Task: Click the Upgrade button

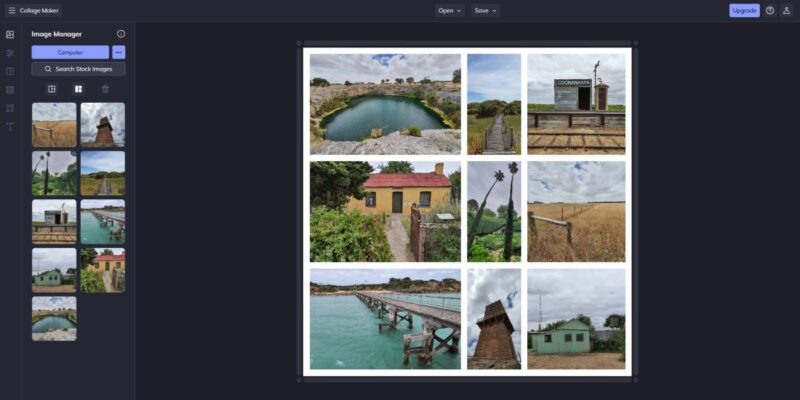Action: (744, 11)
